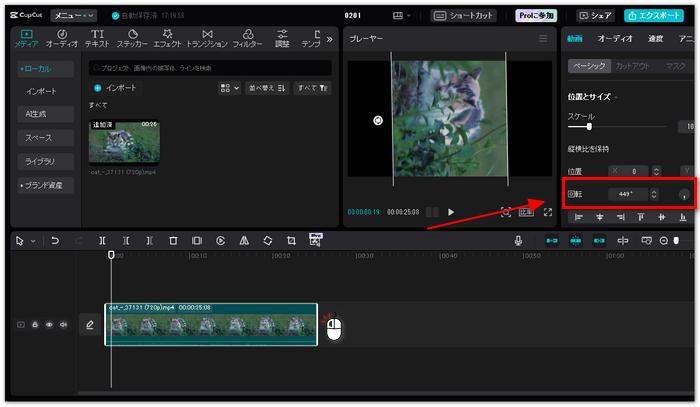Mute the video track speaker icon
This screenshot has height=407, width=700.
pos(62,324)
